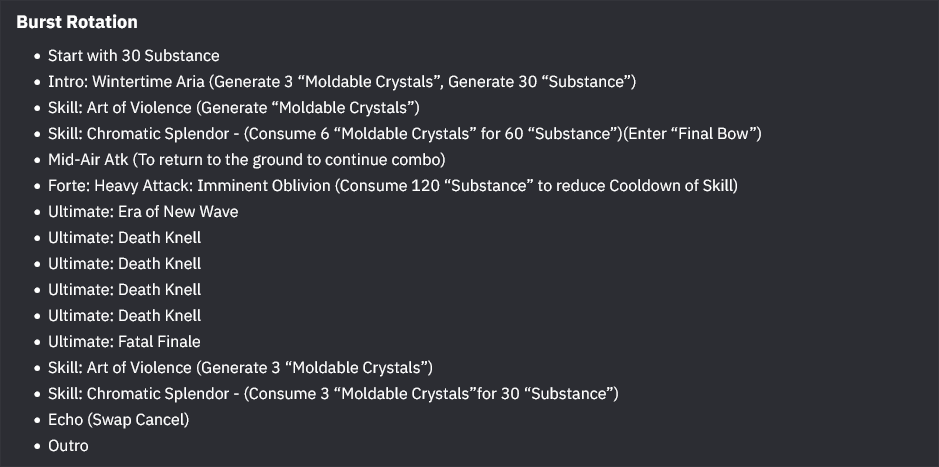Click the bullet before Outro
The height and width of the screenshot is (467, 939).
38,446
